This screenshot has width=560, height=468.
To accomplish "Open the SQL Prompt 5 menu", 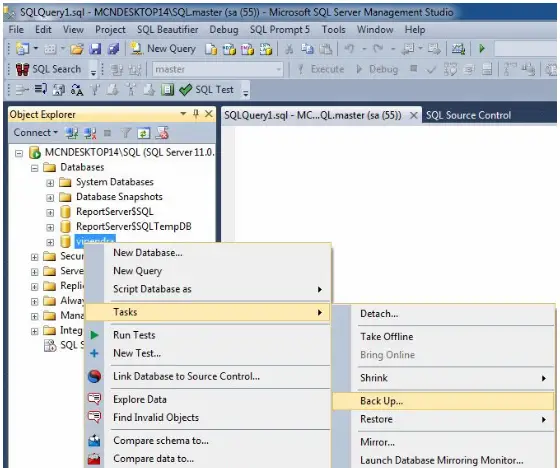I will tap(280, 30).
